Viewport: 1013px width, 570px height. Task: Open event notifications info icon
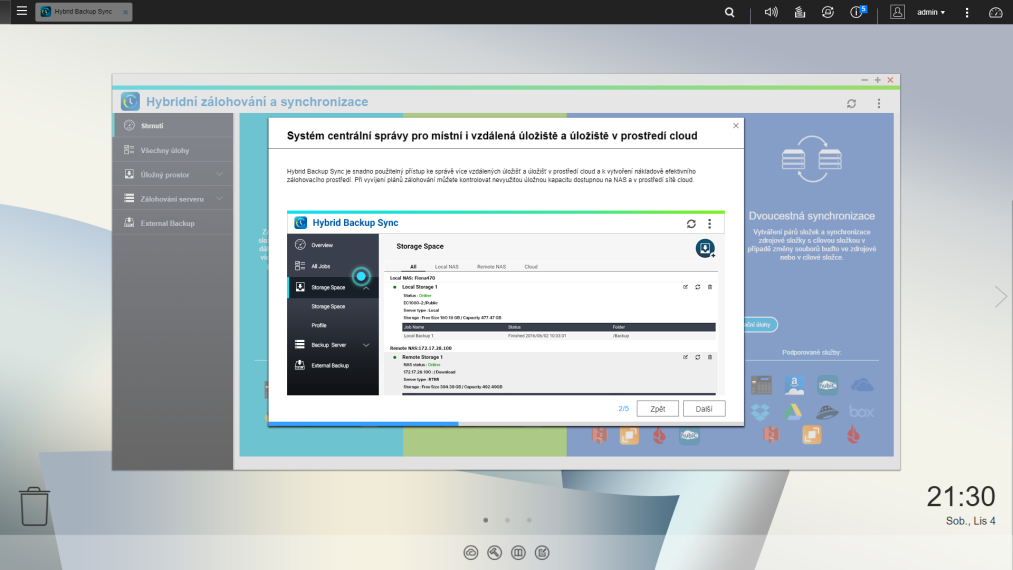point(857,12)
